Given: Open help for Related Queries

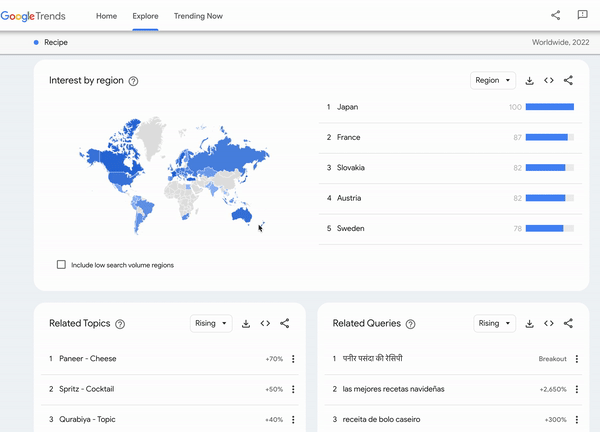Looking at the screenshot, I should pyautogui.click(x=411, y=324).
